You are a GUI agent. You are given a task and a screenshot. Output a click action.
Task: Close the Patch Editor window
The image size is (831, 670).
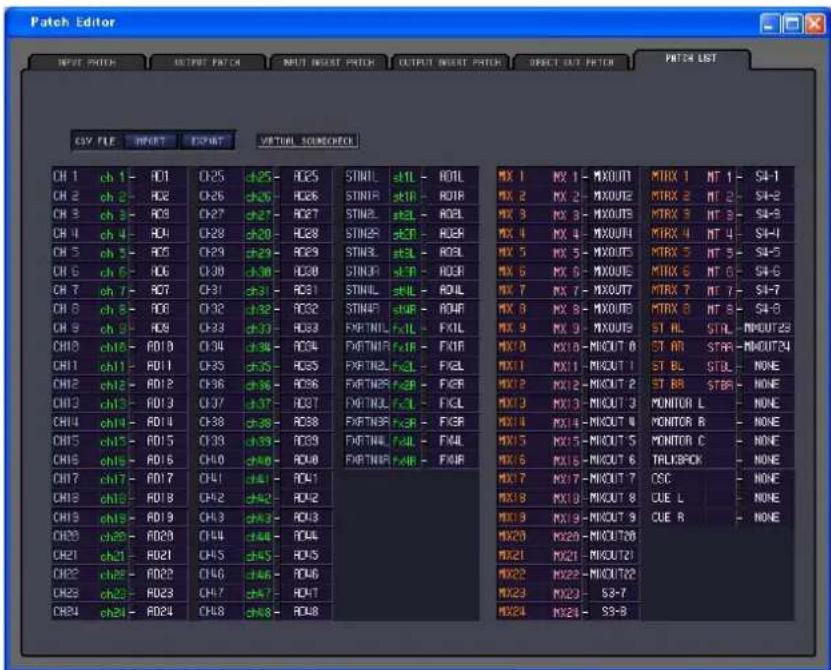tap(814, 24)
